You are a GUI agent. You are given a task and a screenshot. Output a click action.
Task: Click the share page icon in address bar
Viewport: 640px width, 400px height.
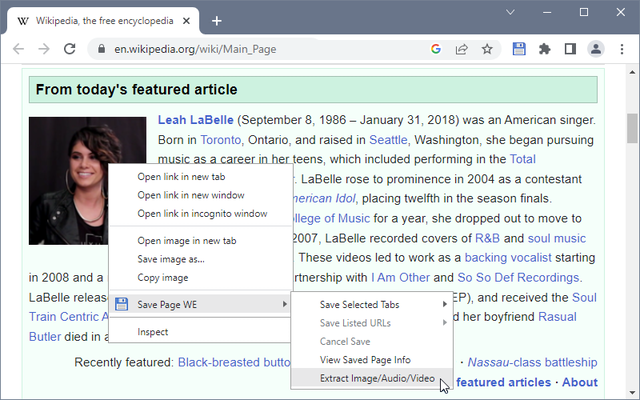tap(461, 49)
